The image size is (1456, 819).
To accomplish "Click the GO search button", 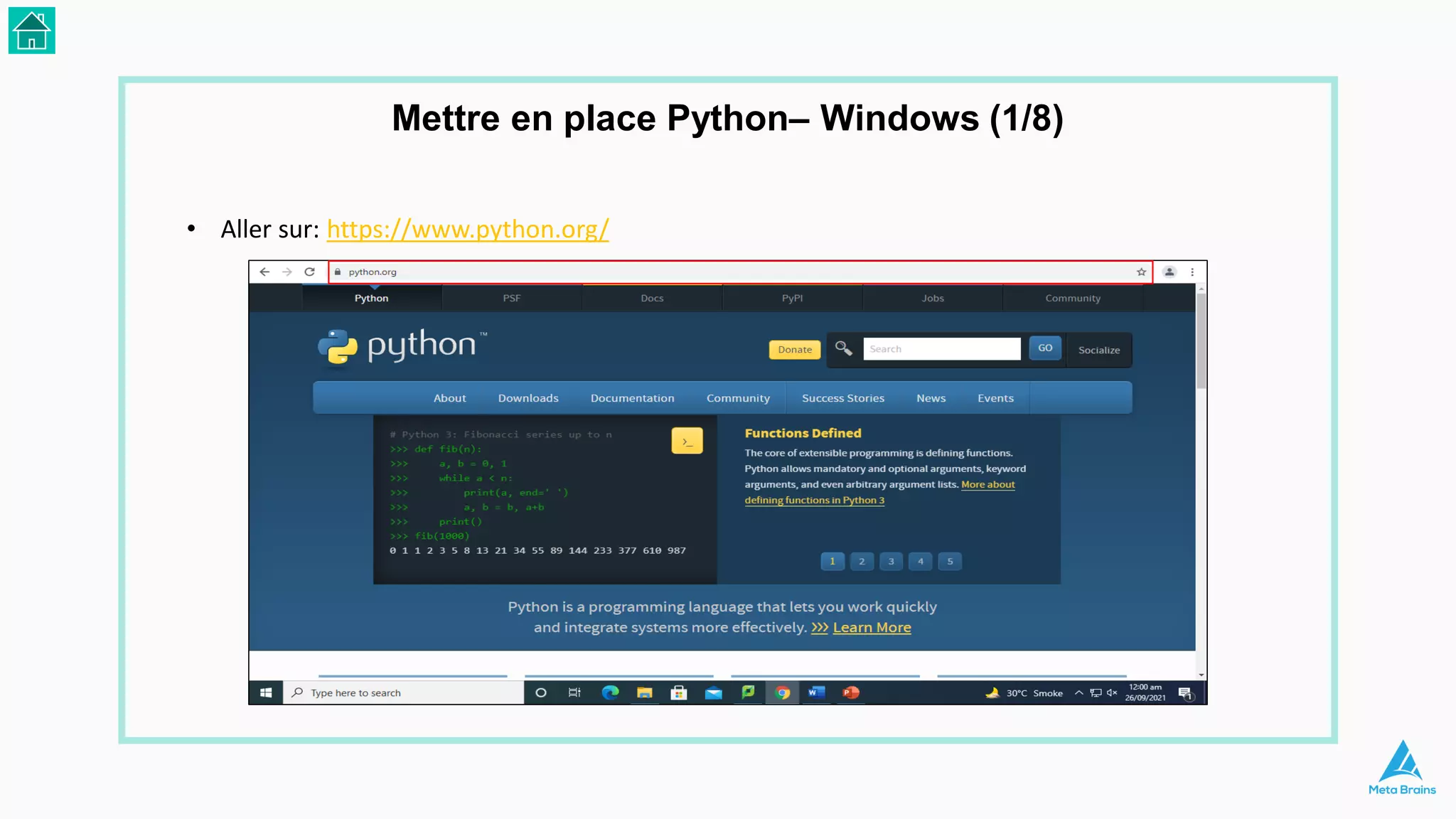I will [x=1045, y=348].
